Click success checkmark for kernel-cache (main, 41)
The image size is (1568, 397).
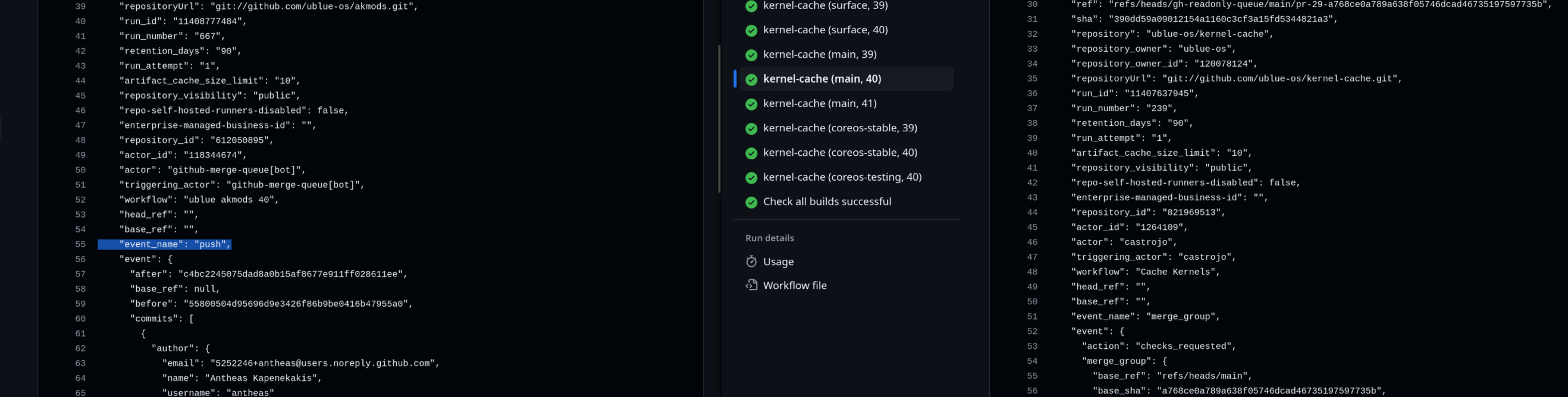click(751, 104)
